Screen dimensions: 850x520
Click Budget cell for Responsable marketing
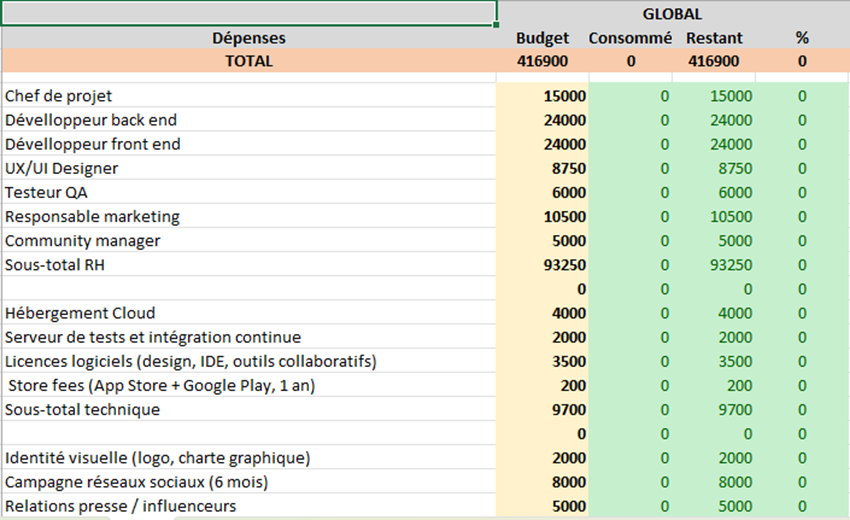(542, 216)
